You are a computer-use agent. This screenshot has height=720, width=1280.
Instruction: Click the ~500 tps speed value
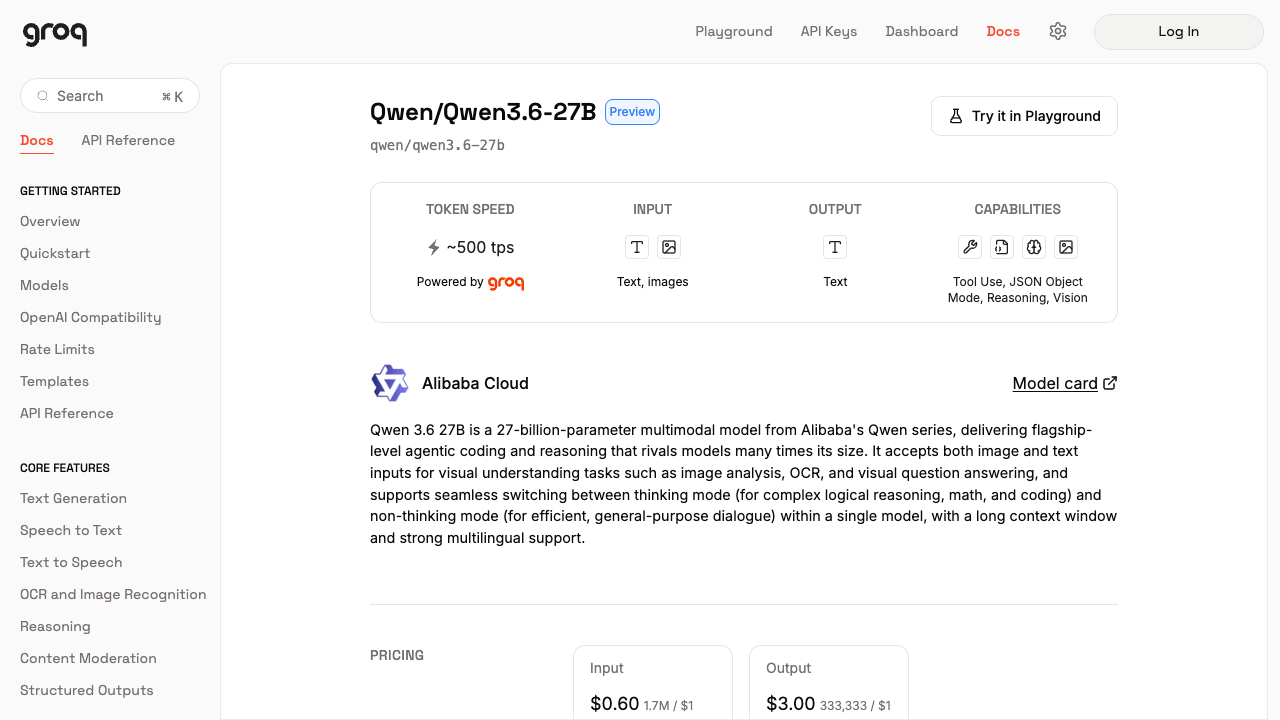[480, 247]
